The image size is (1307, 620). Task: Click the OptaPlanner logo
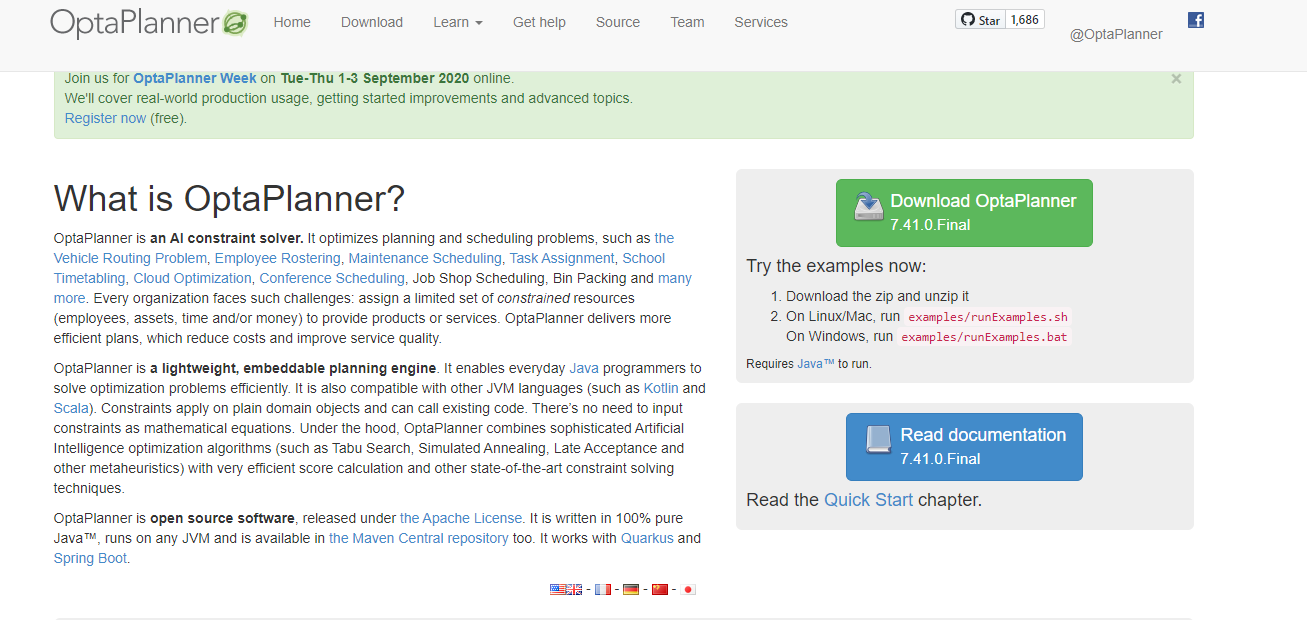pos(149,22)
